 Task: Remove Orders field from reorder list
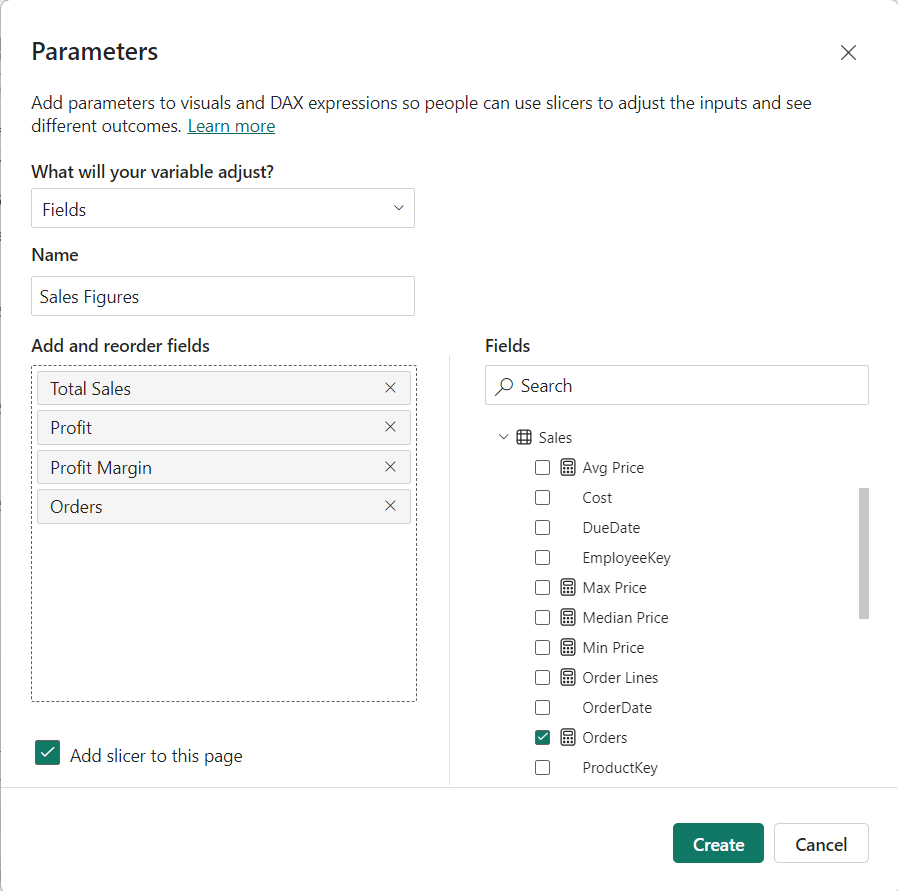tap(390, 506)
